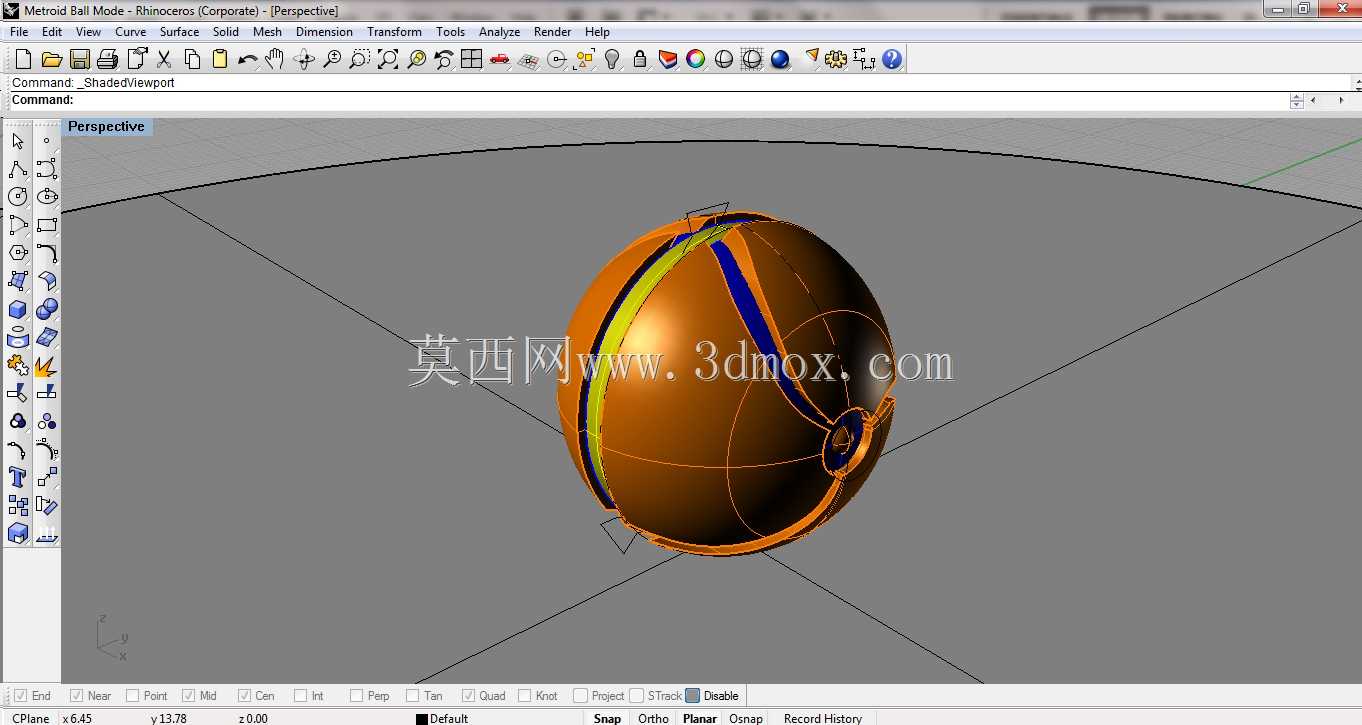Toggle Planar in the status bar
Viewport: 1362px width, 725px height.
[700, 718]
